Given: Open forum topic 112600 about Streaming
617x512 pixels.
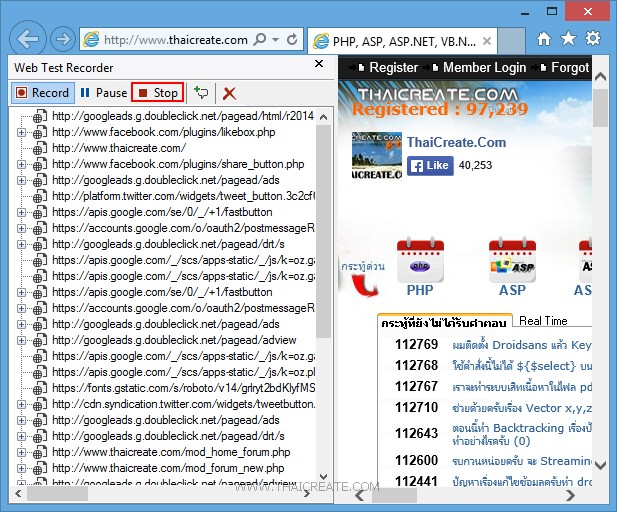Looking at the screenshot, I should coord(522,461).
